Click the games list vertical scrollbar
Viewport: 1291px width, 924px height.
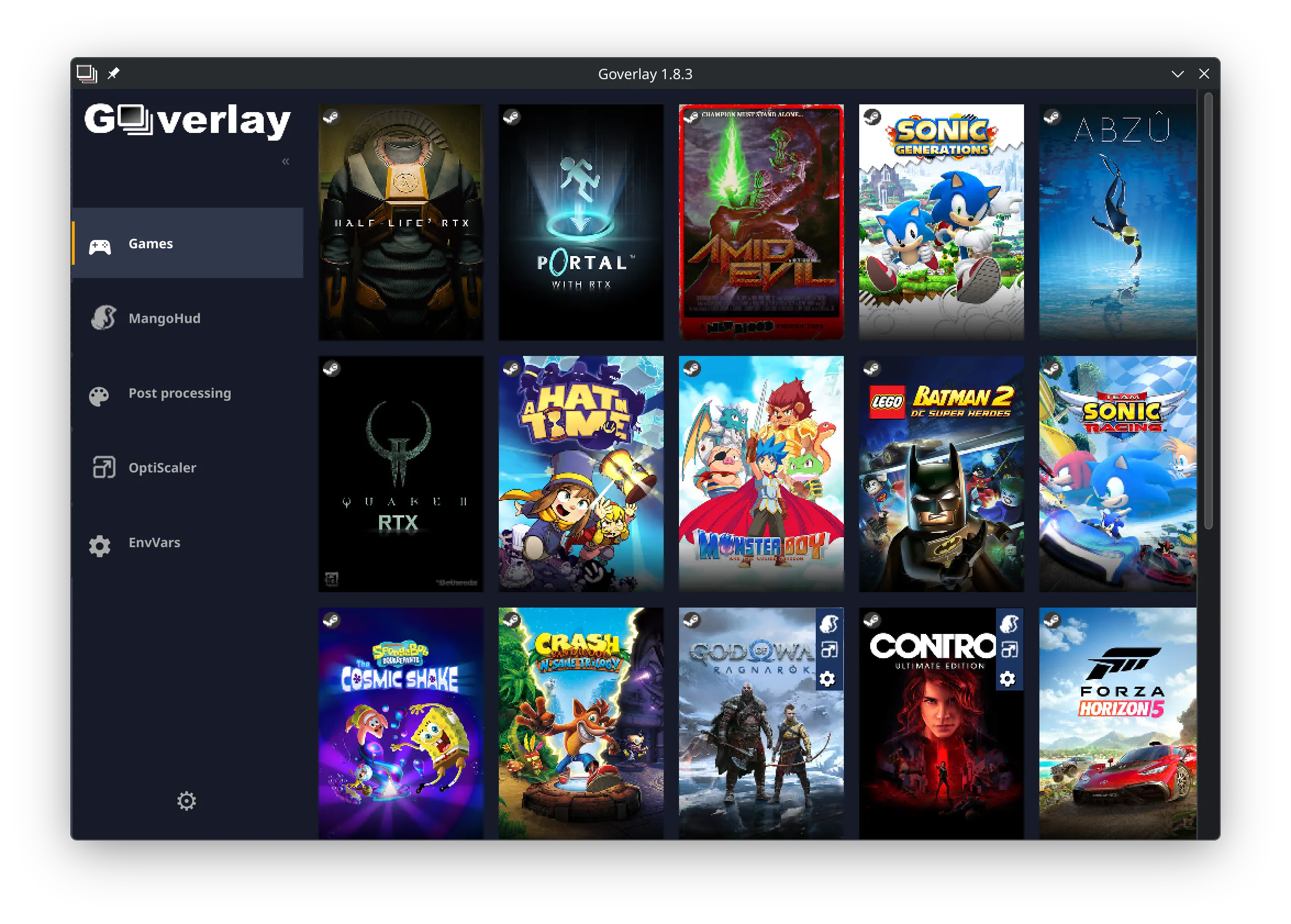pos(1209,311)
